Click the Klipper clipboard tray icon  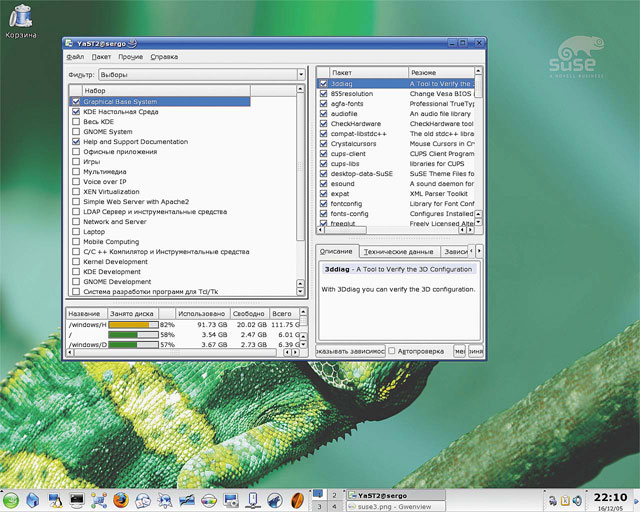(x=565, y=500)
